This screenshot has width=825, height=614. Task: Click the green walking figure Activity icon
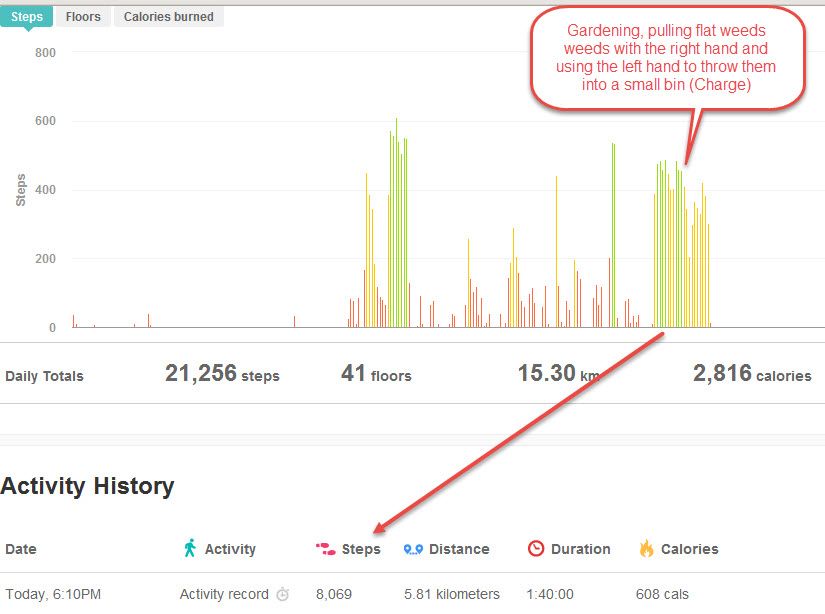tap(190, 548)
